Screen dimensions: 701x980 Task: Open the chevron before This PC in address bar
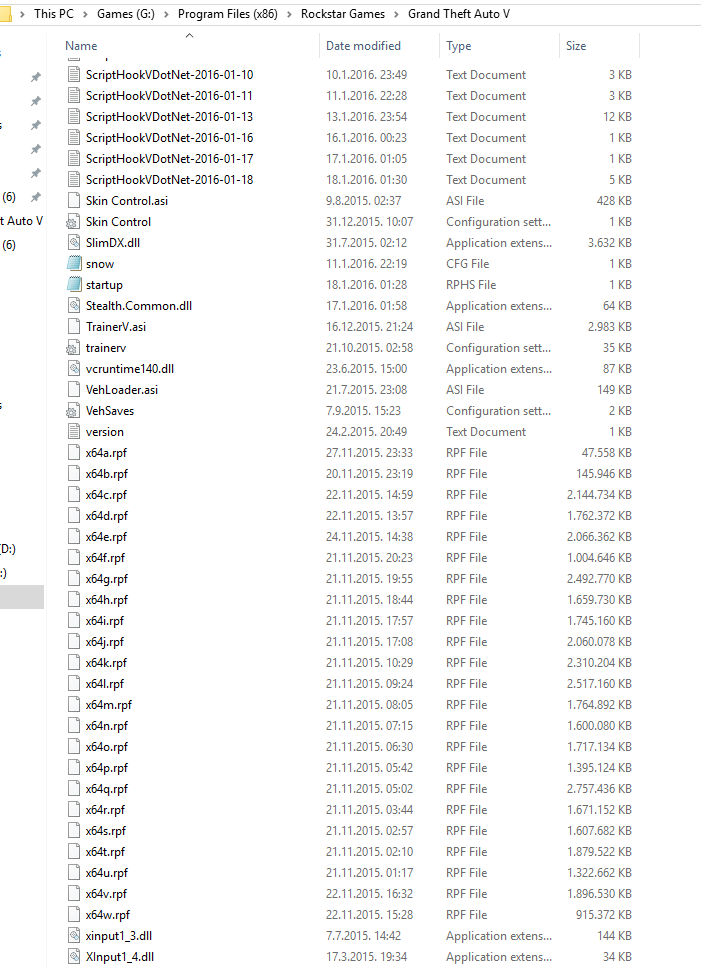pos(22,14)
